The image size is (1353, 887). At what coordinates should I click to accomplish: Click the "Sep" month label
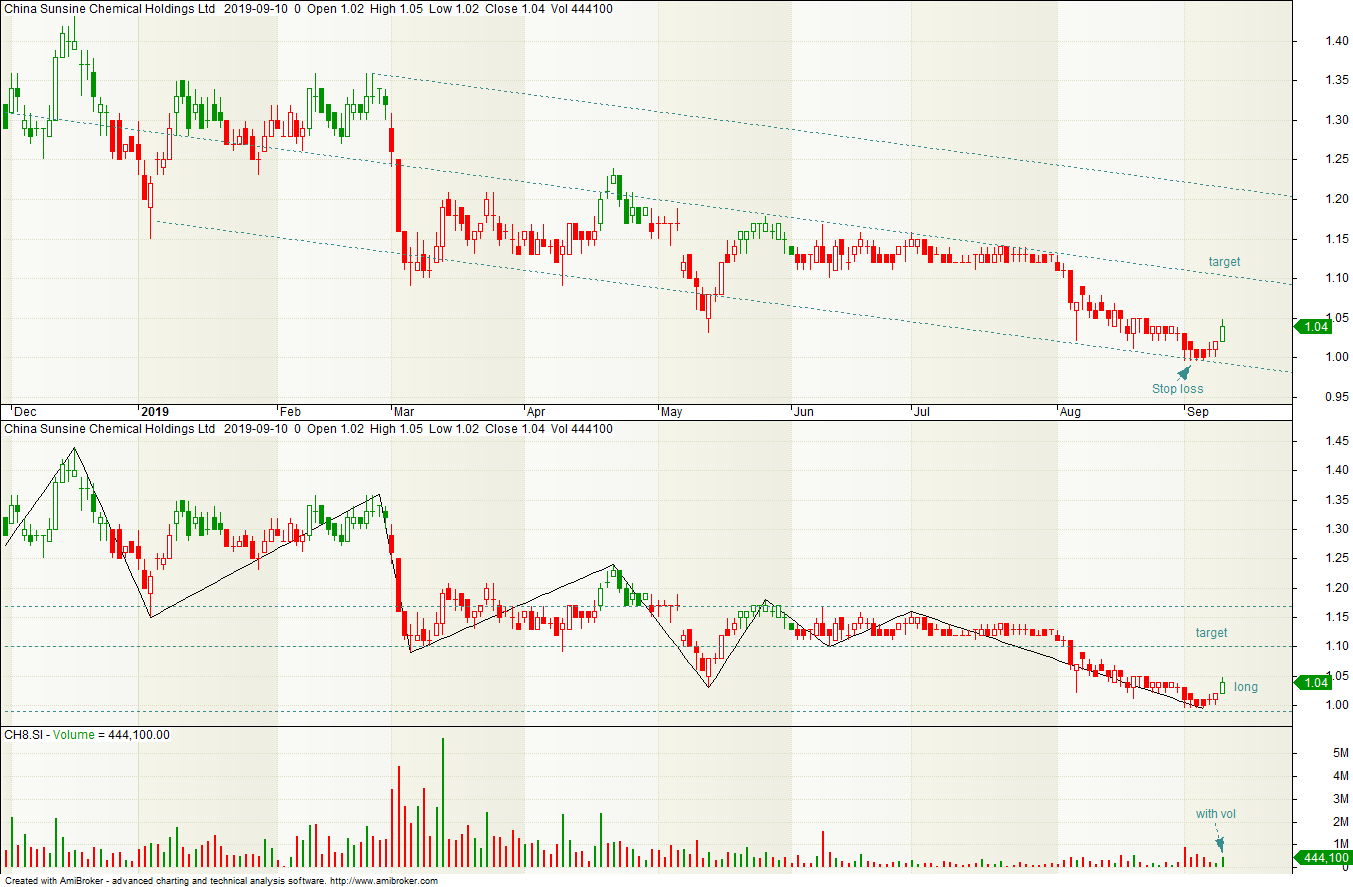(x=1196, y=412)
